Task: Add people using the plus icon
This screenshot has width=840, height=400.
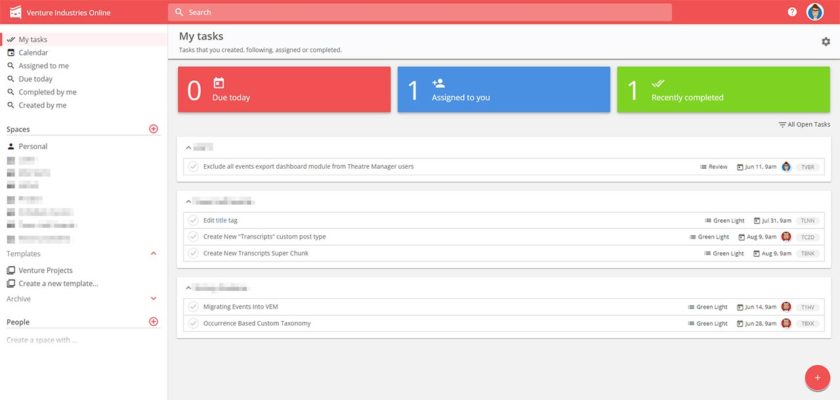Action: 153,322
